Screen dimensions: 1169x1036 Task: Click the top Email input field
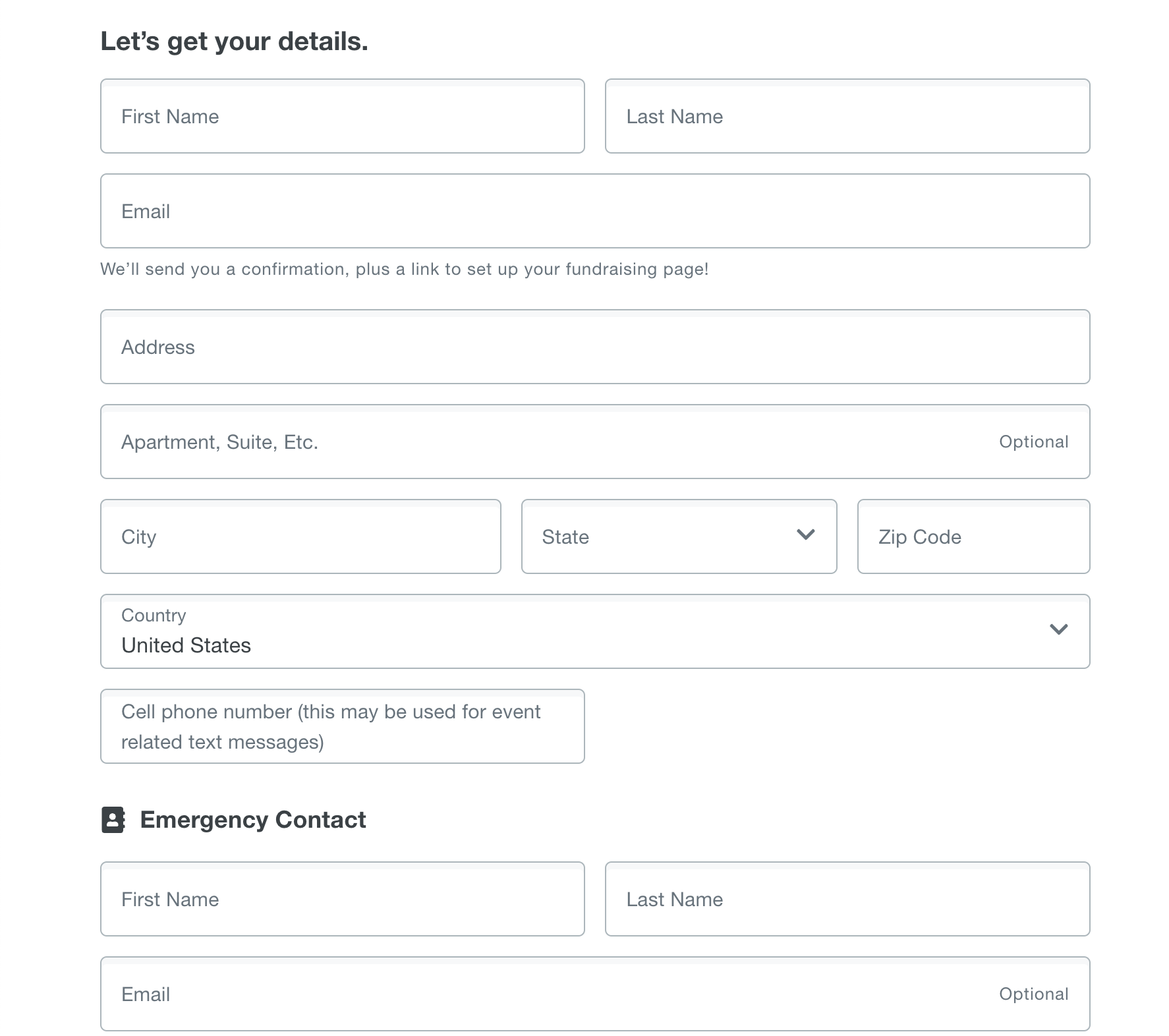[x=594, y=211]
